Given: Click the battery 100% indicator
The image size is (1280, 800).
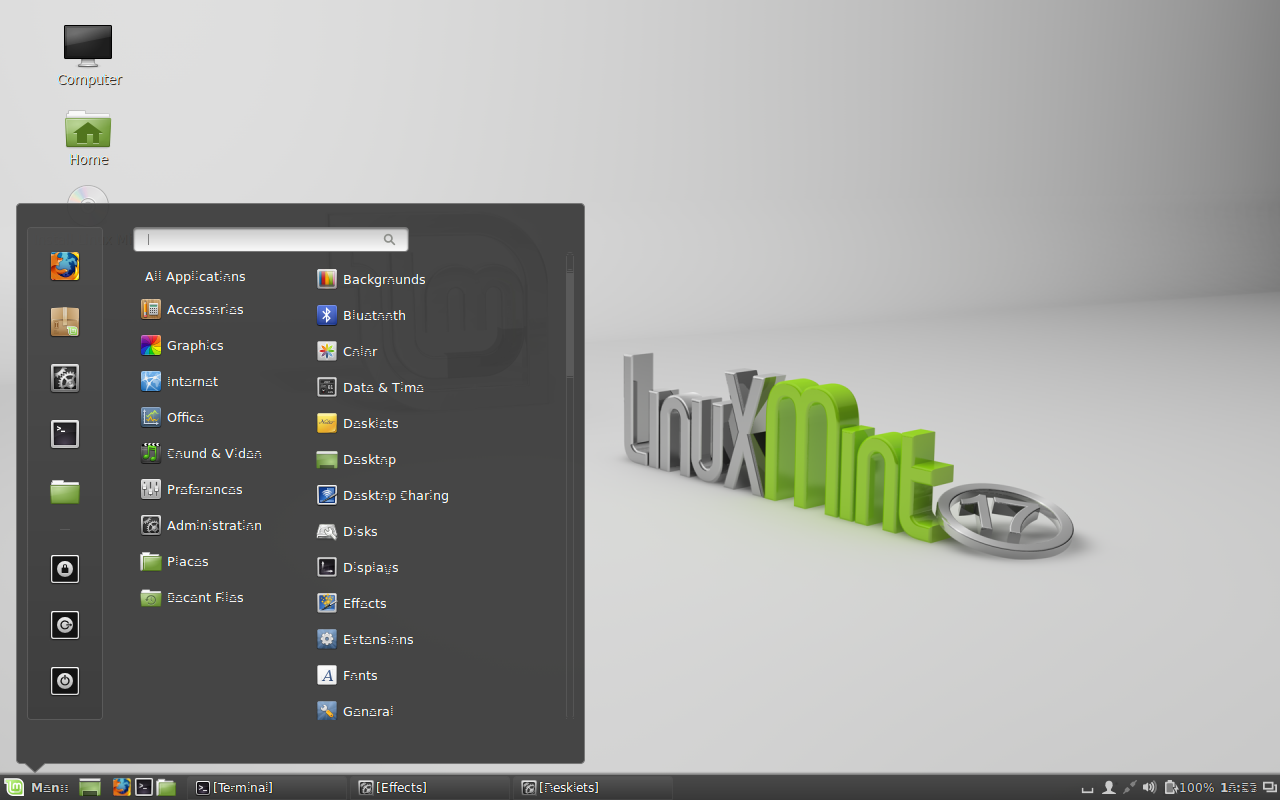Looking at the screenshot, I should (1190, 787).
